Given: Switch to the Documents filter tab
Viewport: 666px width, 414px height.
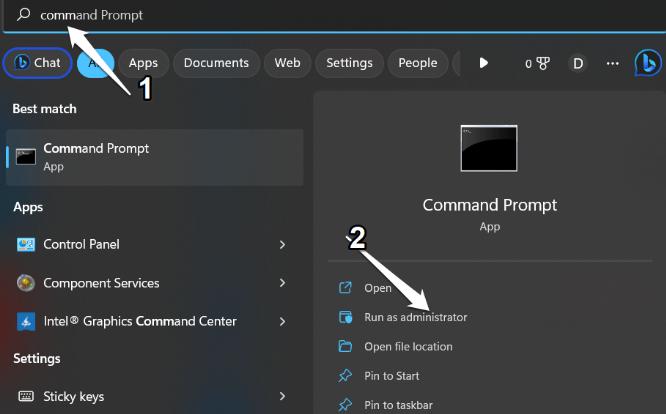Looking at the screenshot, I should tap(216, 63).
